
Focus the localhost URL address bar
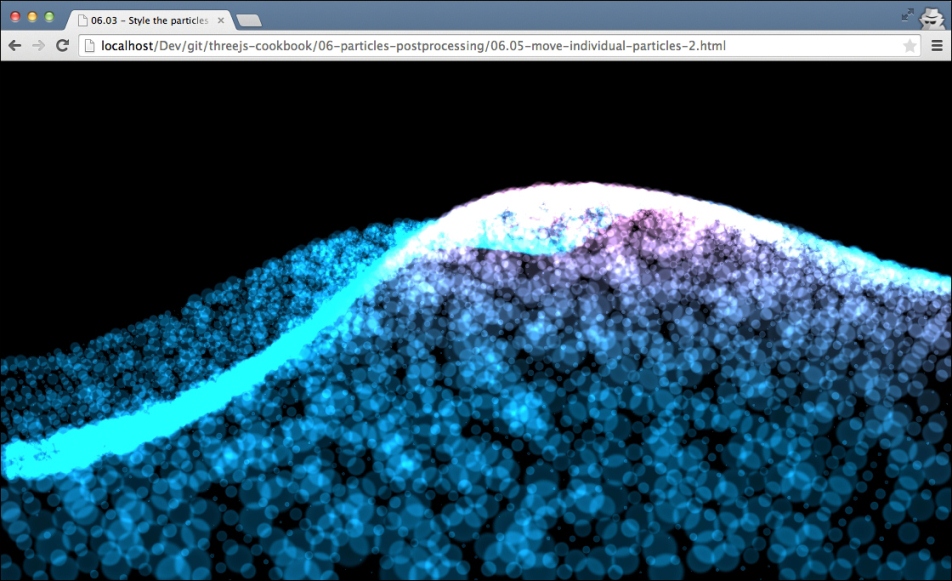498,46
